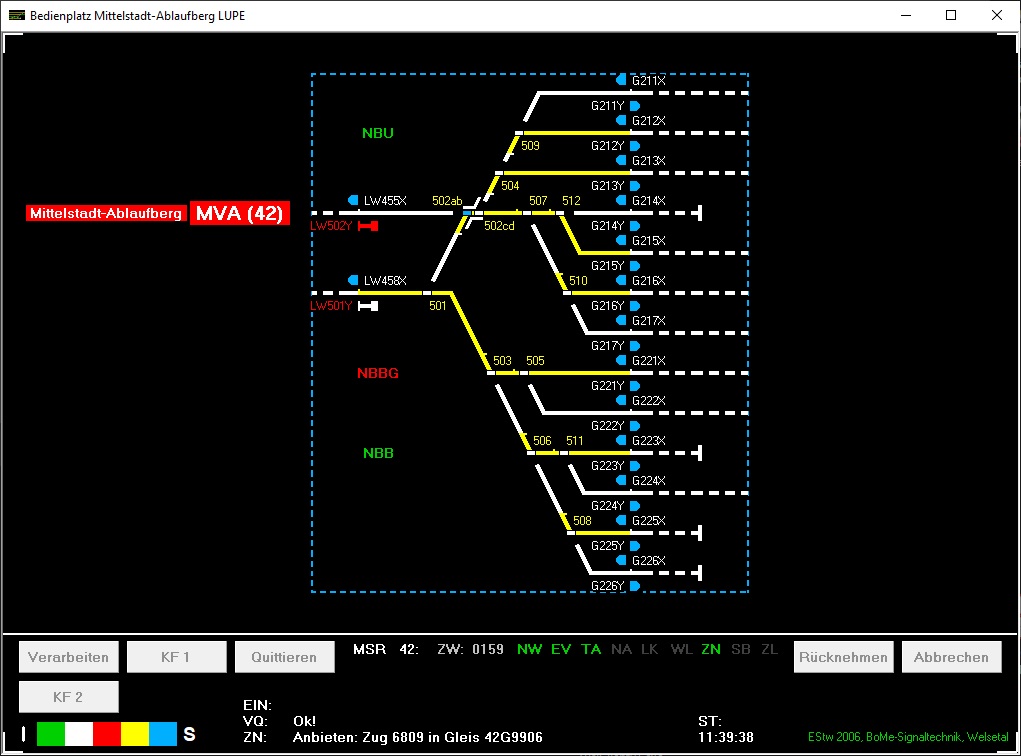This screenshot has height=756, width=1021.
Task: Toggle the NW status indicator
Action: [529, 650]
